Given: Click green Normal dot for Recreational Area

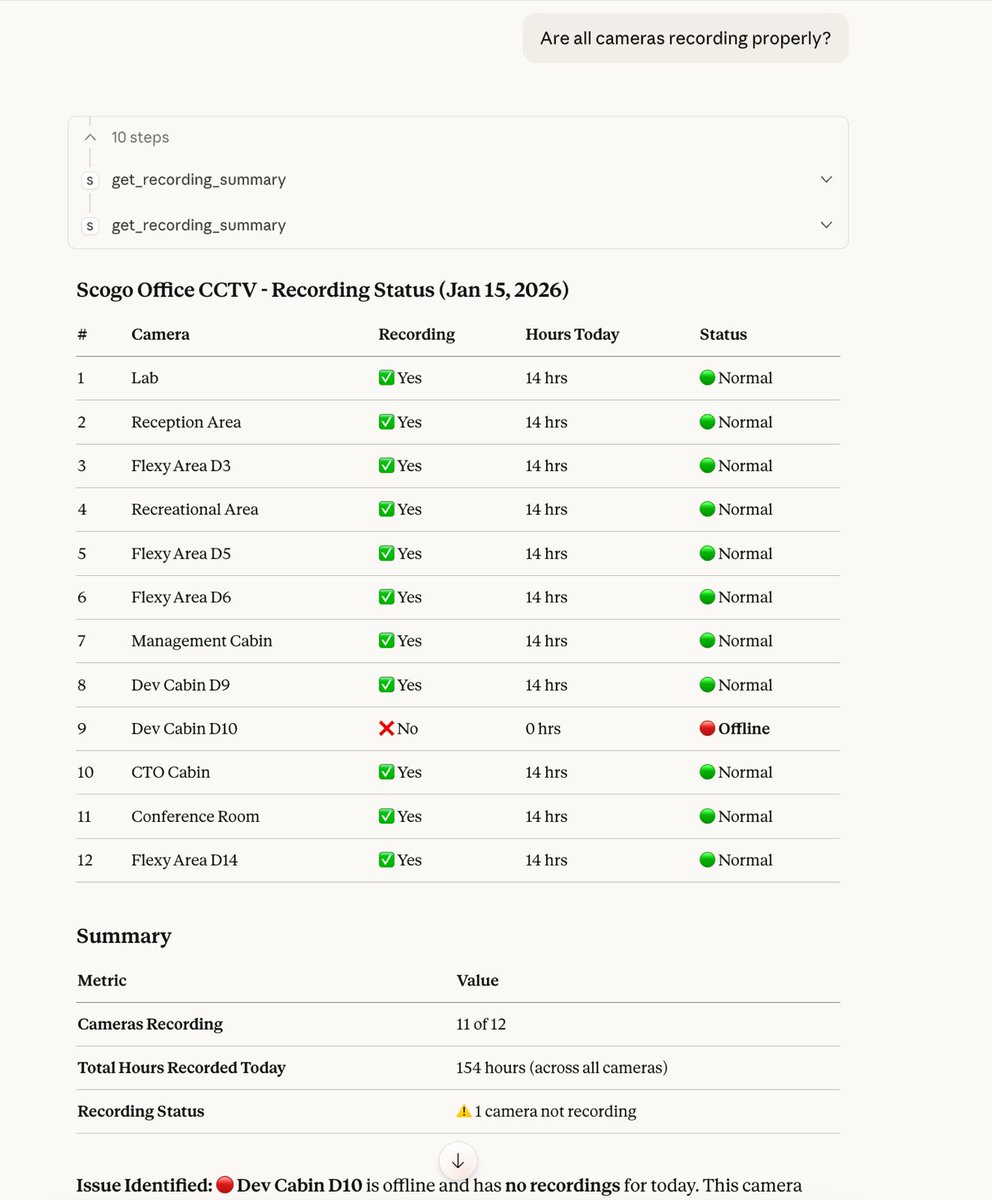Looking at the screenshot, I should pos(707,509).
